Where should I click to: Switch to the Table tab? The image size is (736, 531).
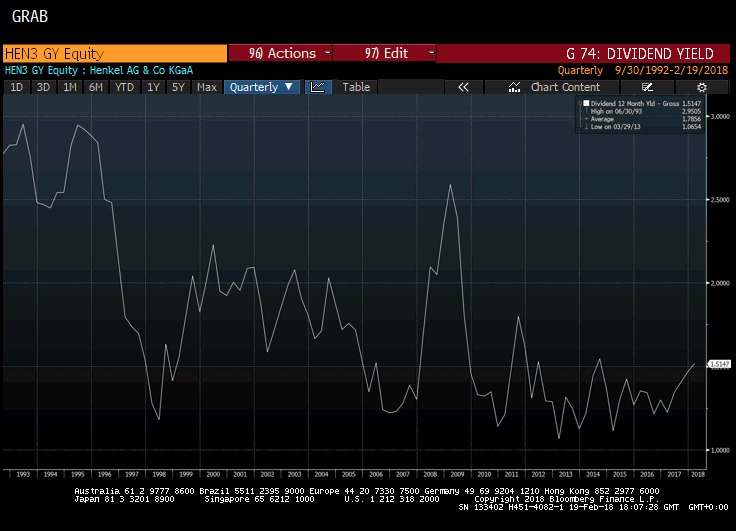[x=356, y=87]
